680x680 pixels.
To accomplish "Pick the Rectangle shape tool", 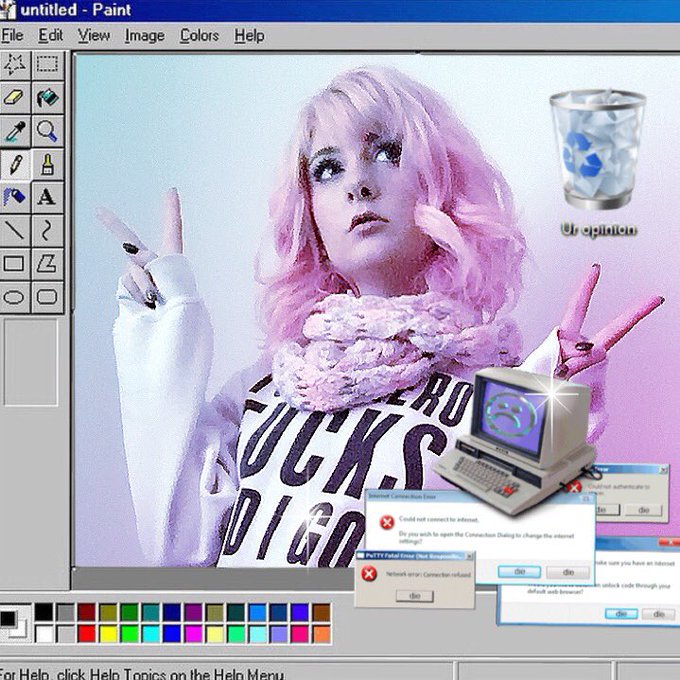I will click(15, 263).
